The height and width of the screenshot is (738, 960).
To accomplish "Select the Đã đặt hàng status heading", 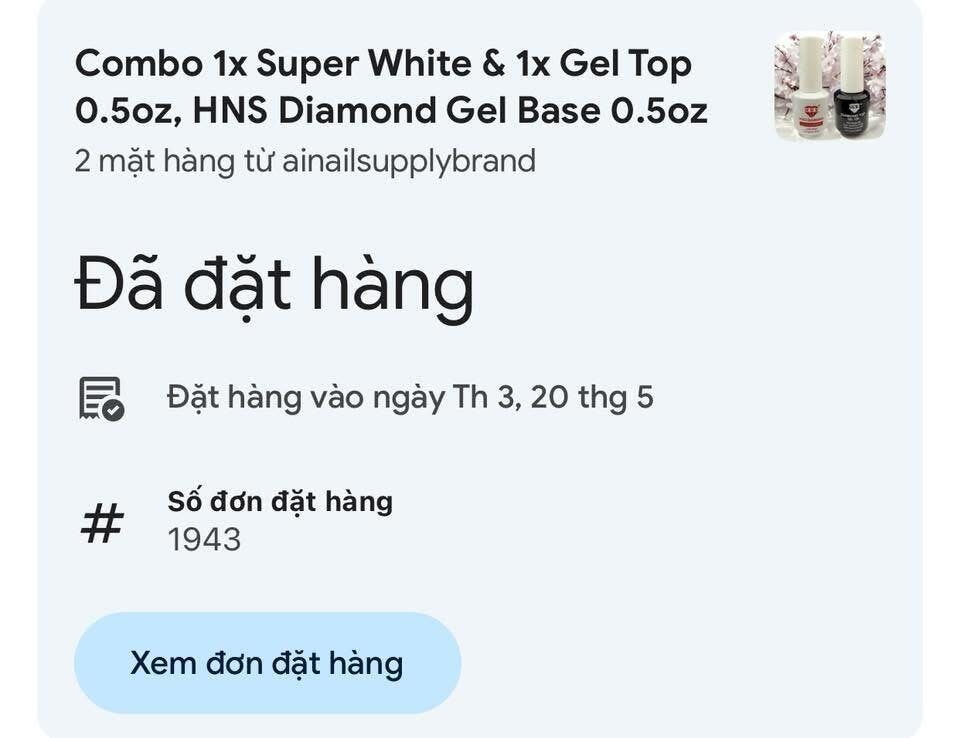I will pyautogui.click(x=274, y=285).
